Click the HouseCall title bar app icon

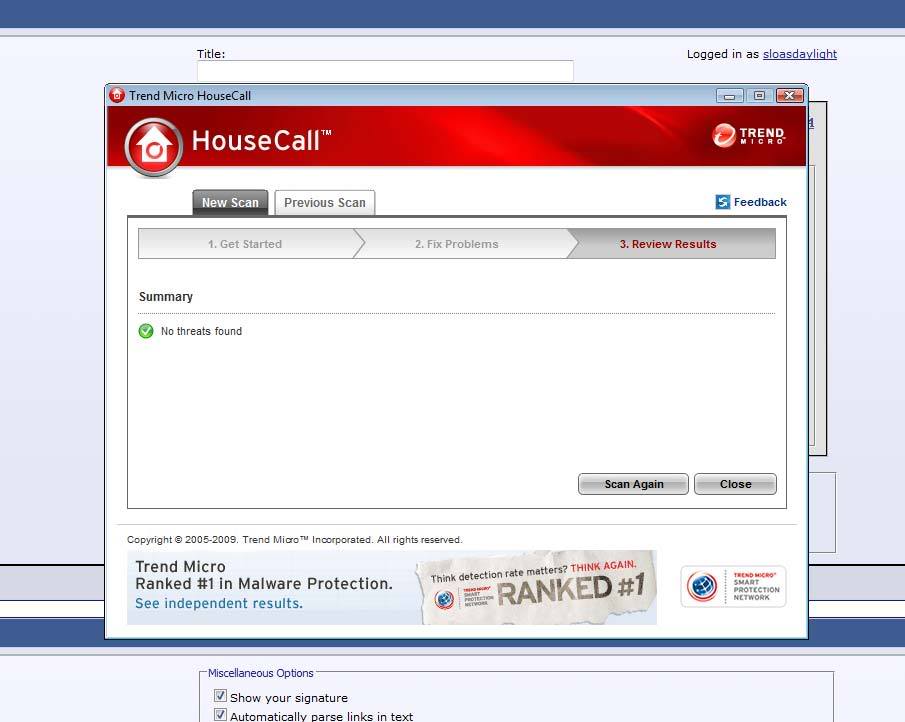tap(117, 95)
